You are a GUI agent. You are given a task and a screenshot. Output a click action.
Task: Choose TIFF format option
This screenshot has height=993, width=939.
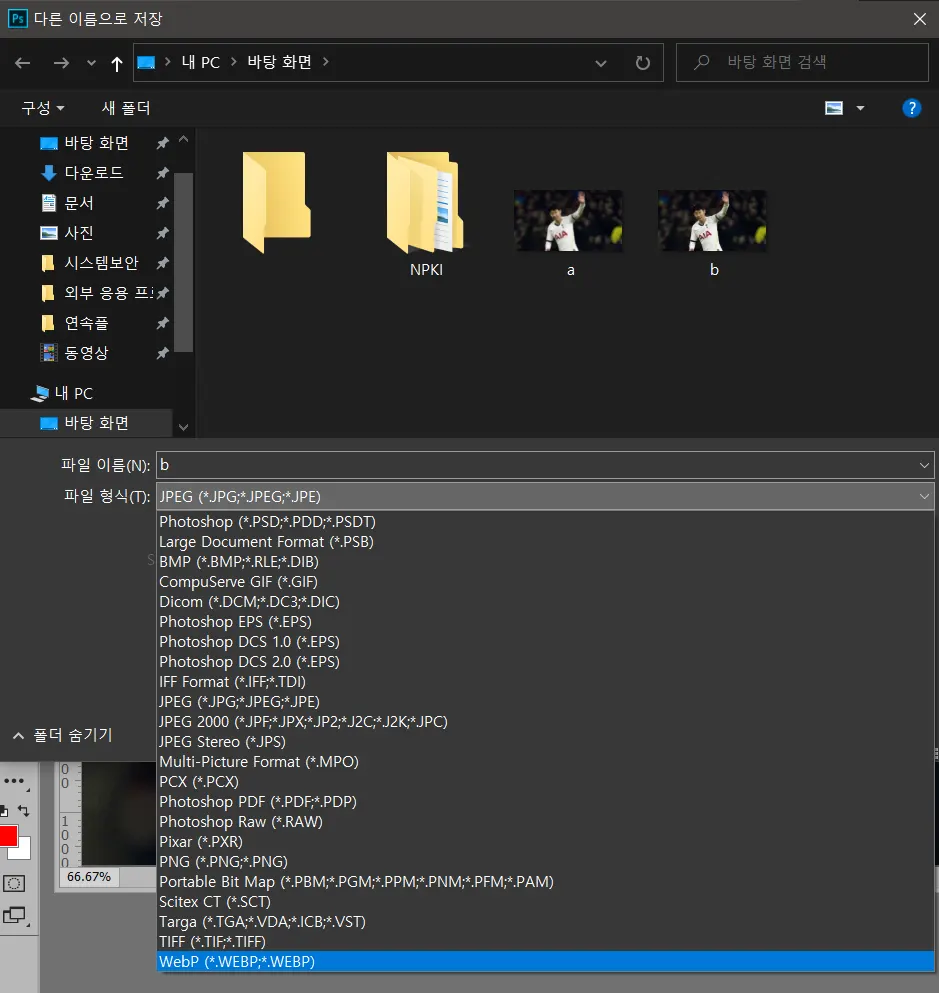click(x=545, y=942)
